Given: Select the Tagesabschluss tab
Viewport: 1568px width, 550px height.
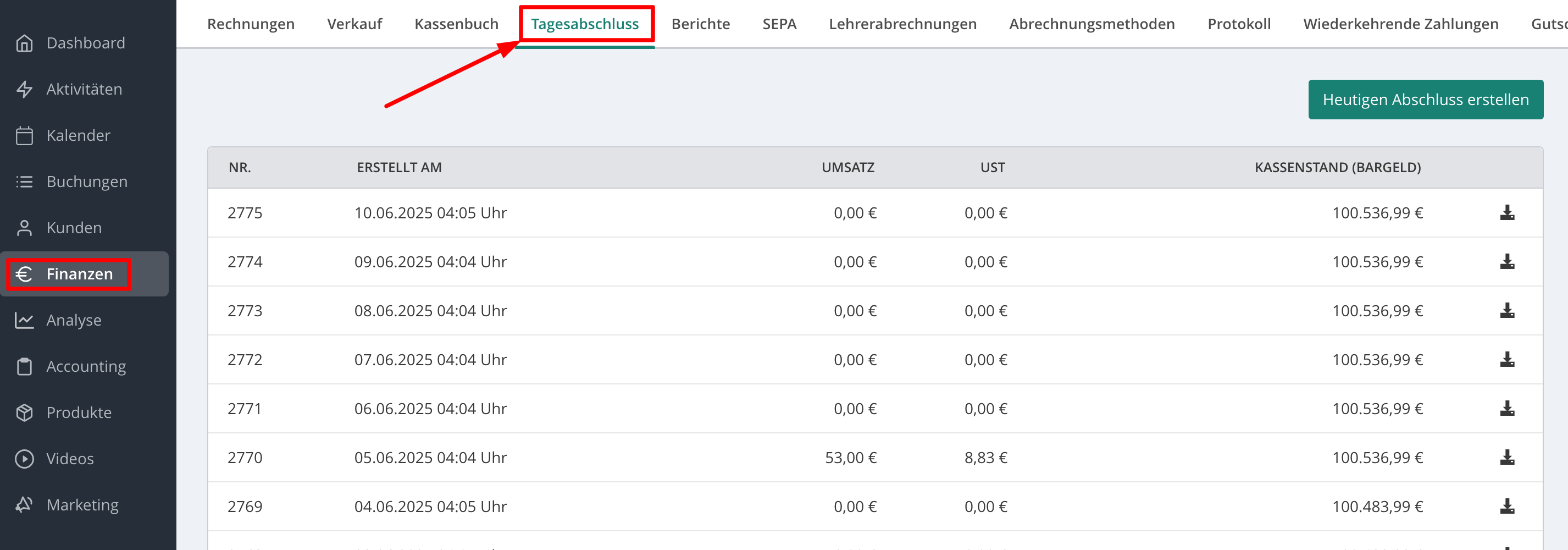Looking at the screenshot, I should [x=585, y=24].
